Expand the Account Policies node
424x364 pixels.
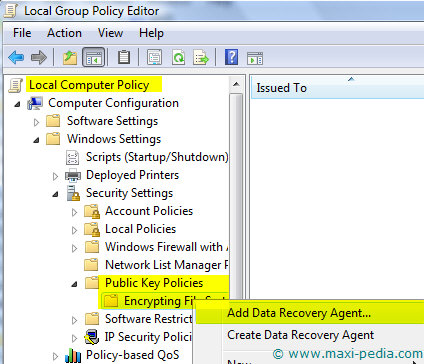tap(74, 212)
